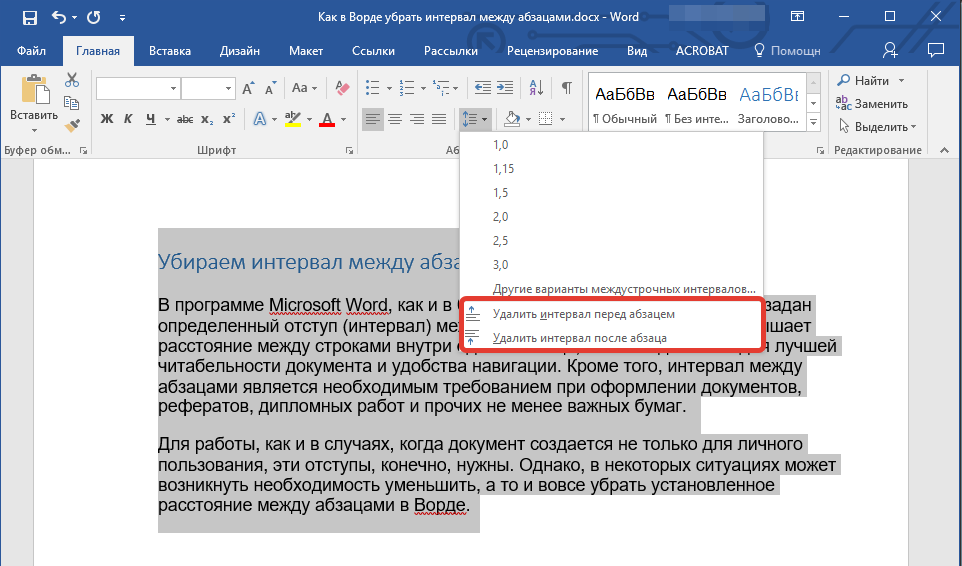This screenshot has height=566, width=962.
Task: Click the Clear Formatting eraser icon
Action: pyautogui.click(x=343, y=88)
